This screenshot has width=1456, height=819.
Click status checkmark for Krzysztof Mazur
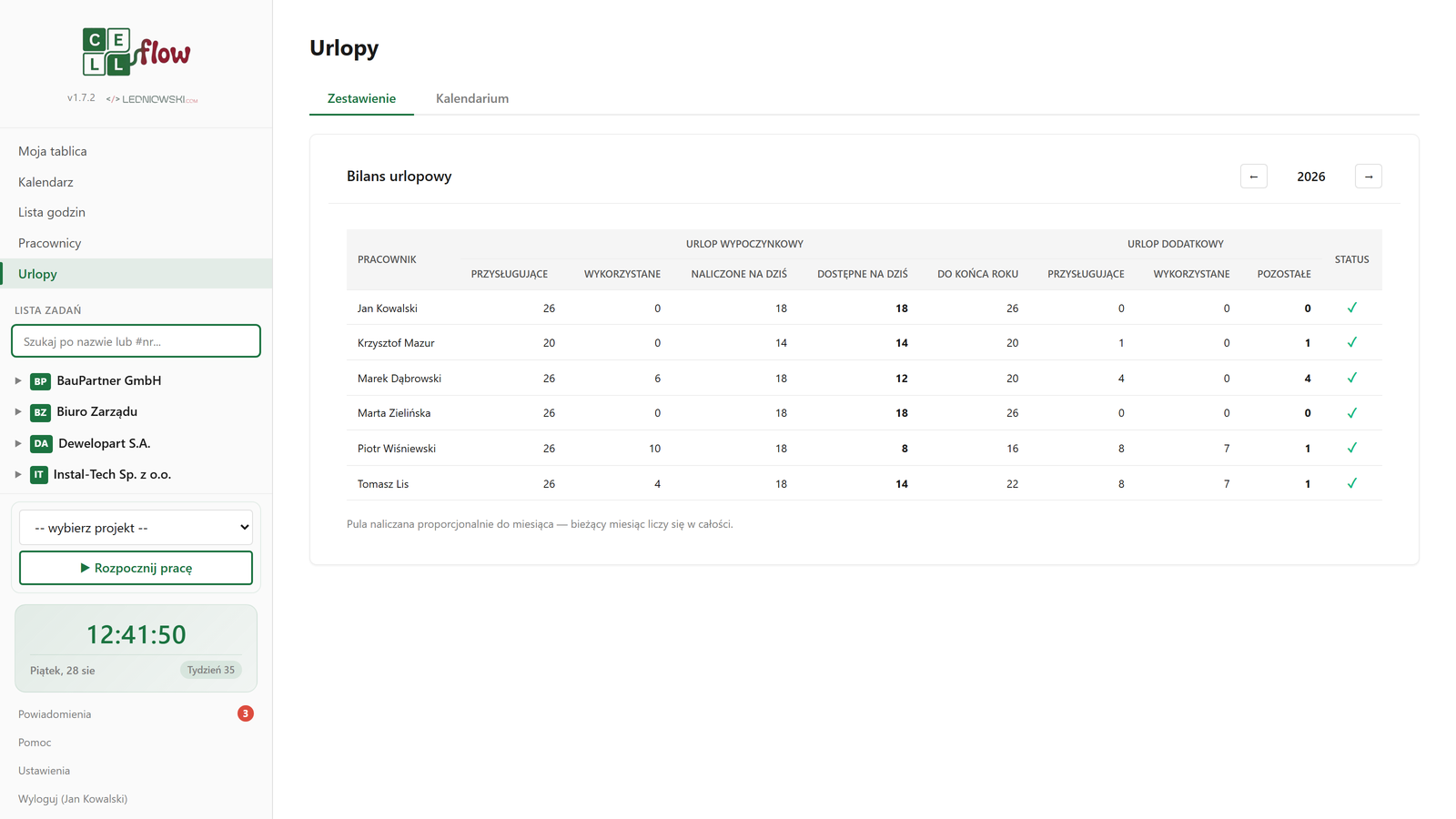point(1352,342)
